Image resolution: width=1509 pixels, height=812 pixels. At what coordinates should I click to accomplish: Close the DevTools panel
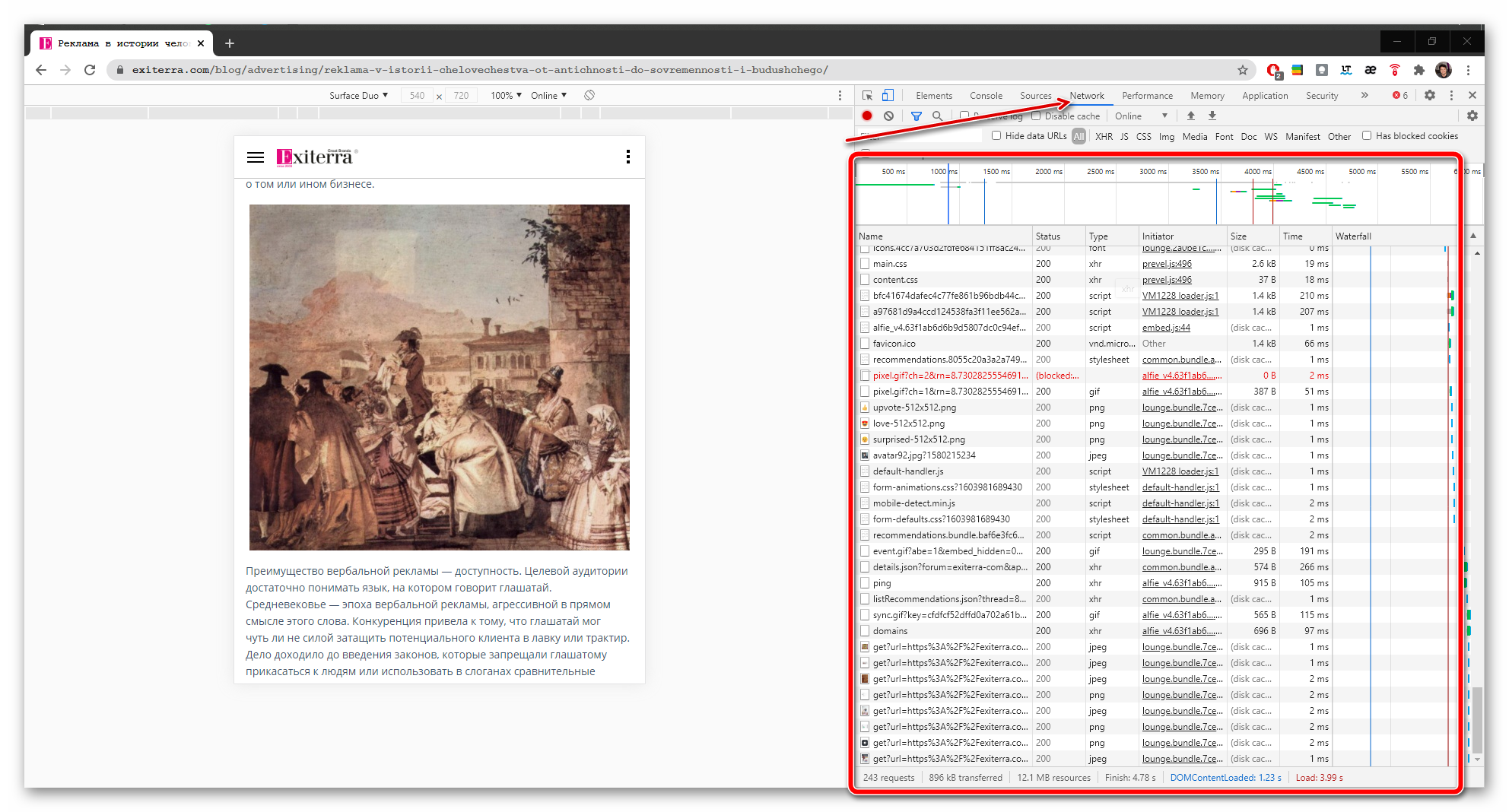(x=1472, y=95)
